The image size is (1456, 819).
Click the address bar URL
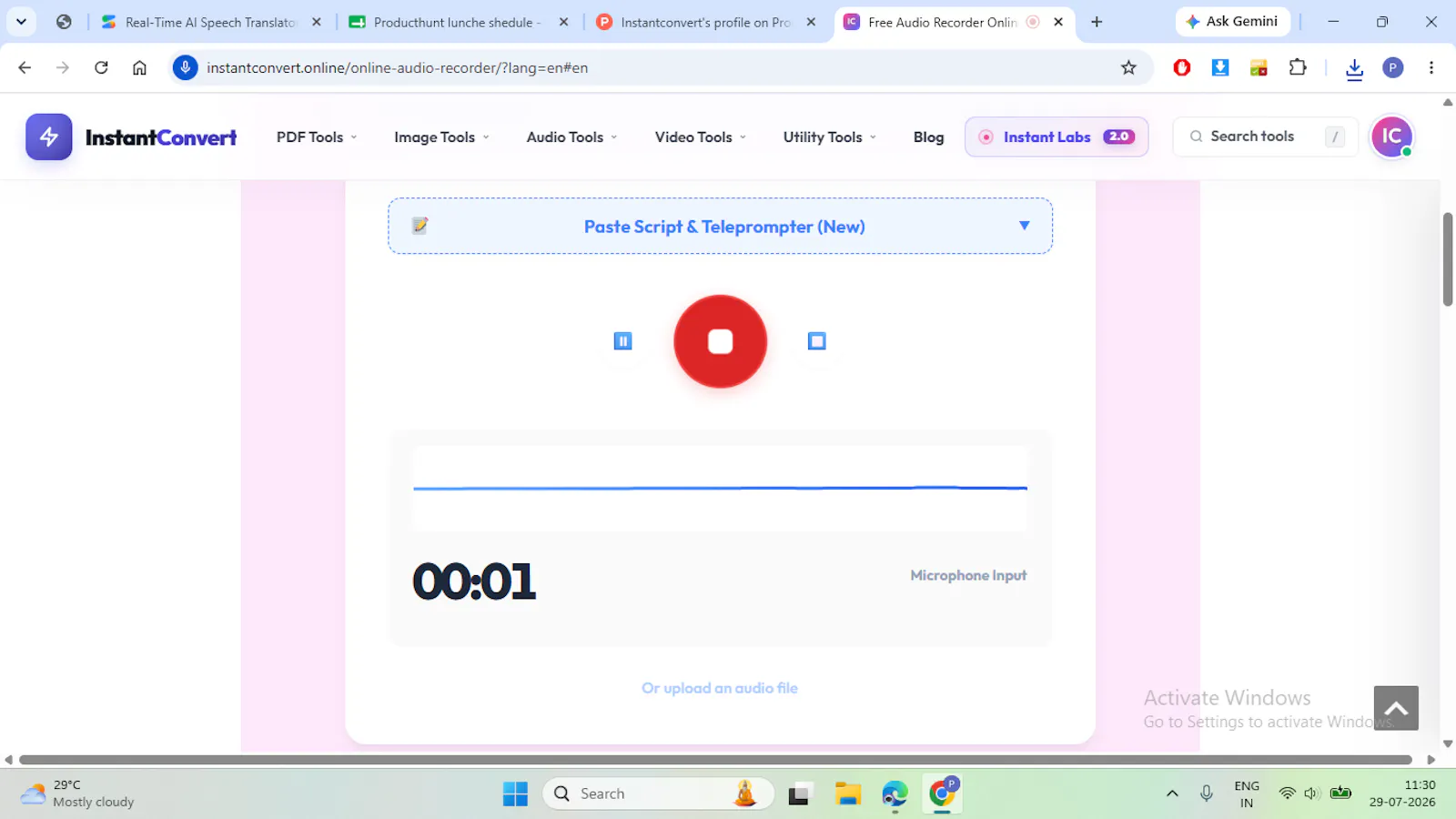tap(397, 67)
